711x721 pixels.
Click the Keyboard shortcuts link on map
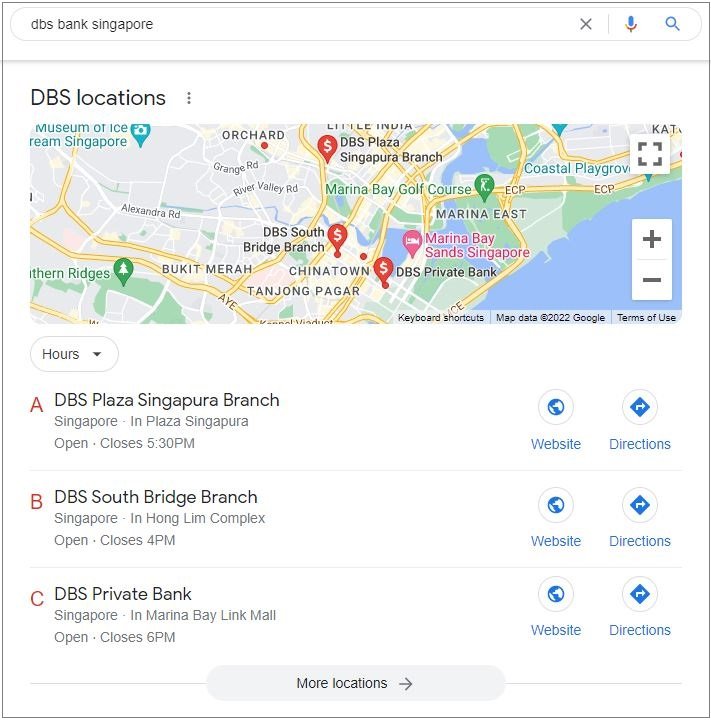[441, 318]
